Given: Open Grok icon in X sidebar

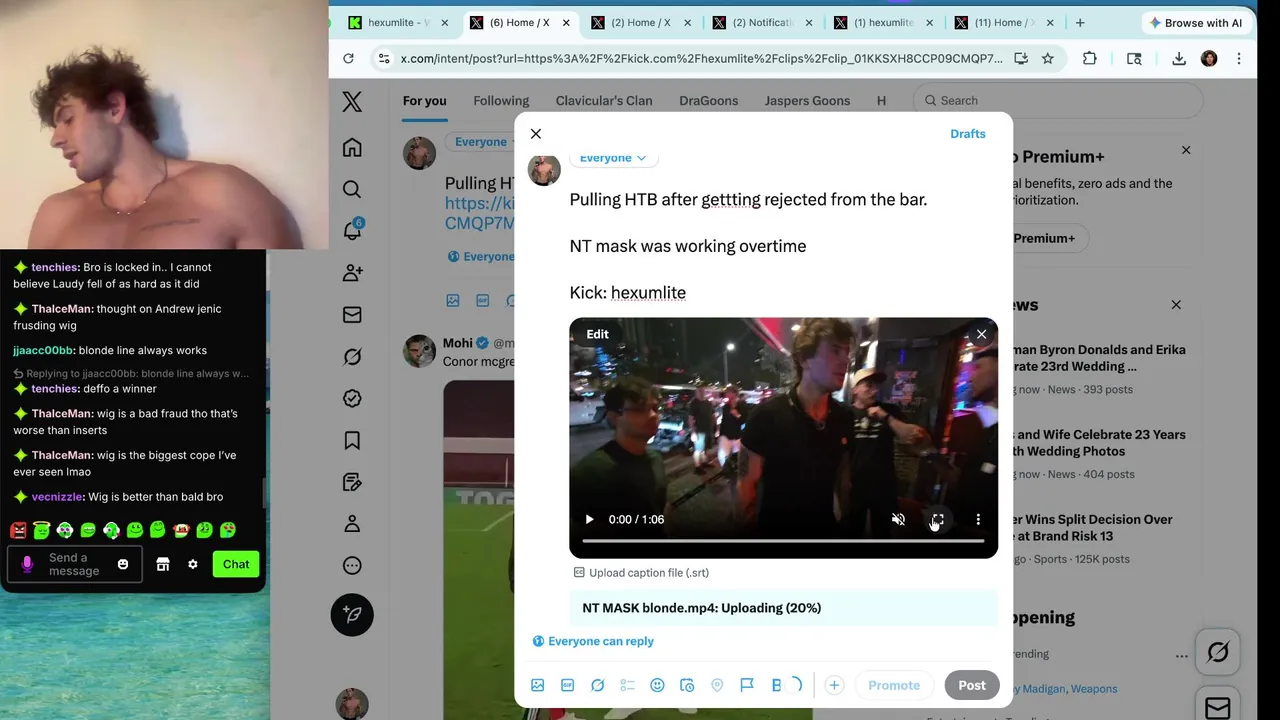Looking at the screenshot, I should pyautogui.click(x=352, y=357).
